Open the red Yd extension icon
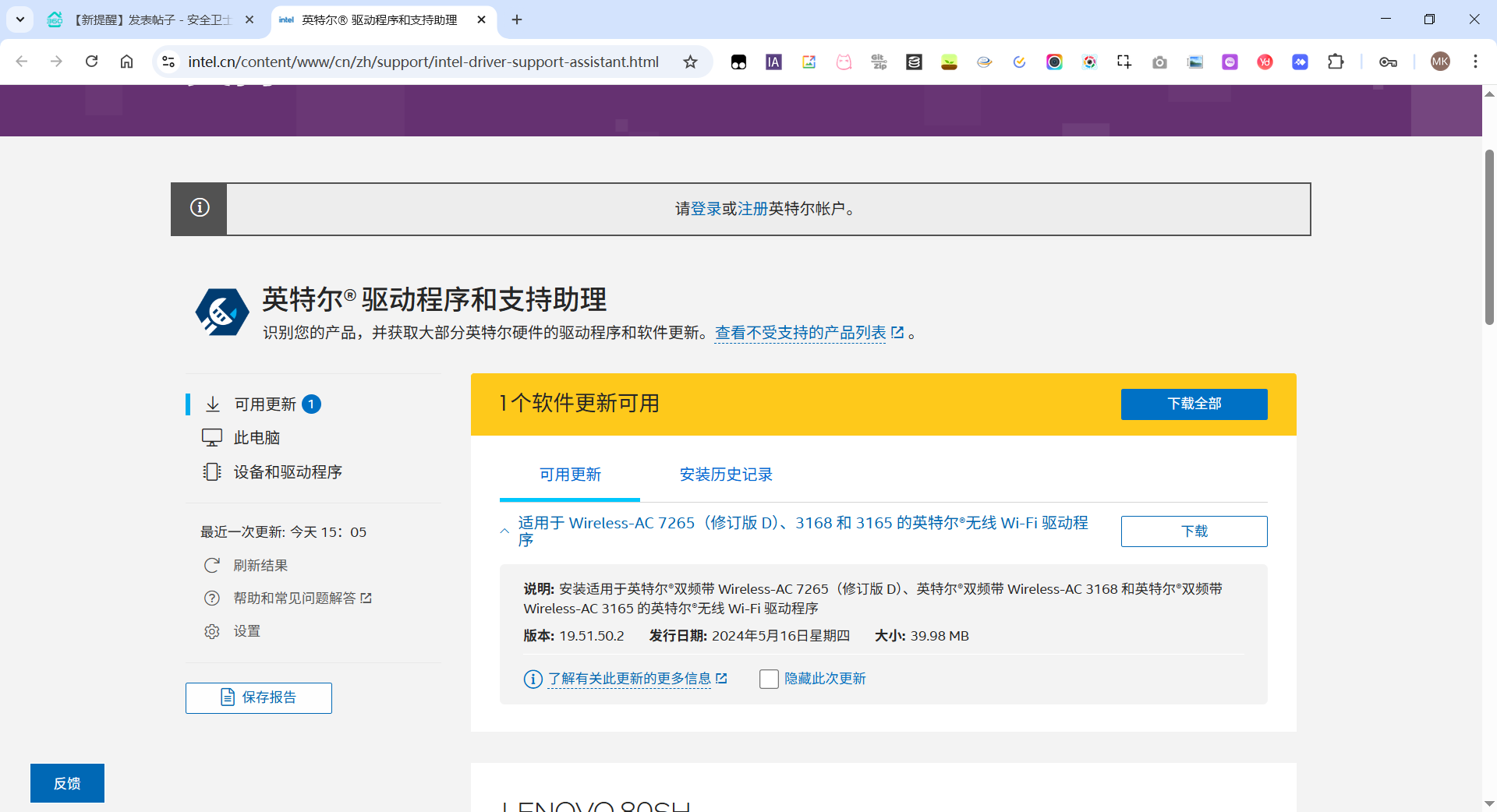Image resolution: width=1497 pixels, height=812 pixels. 1265,62
